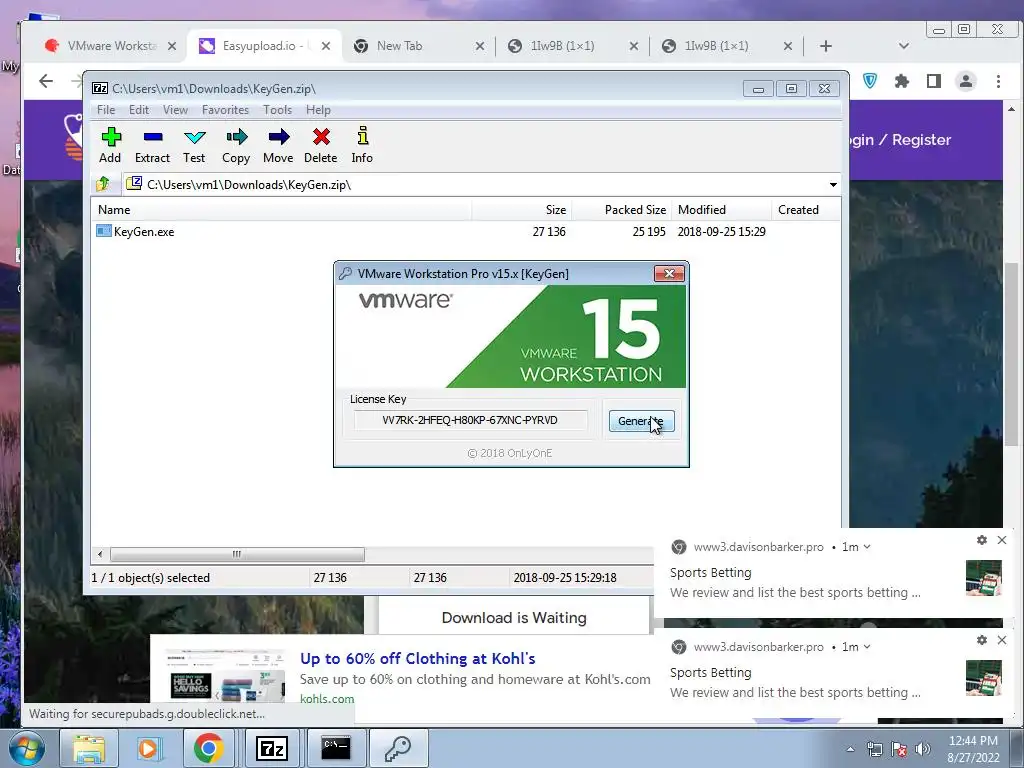1024x768 pixels.
Task: Open the Chrome profile avatar icon
Action: pyautogui.click(x=966, y=81)
